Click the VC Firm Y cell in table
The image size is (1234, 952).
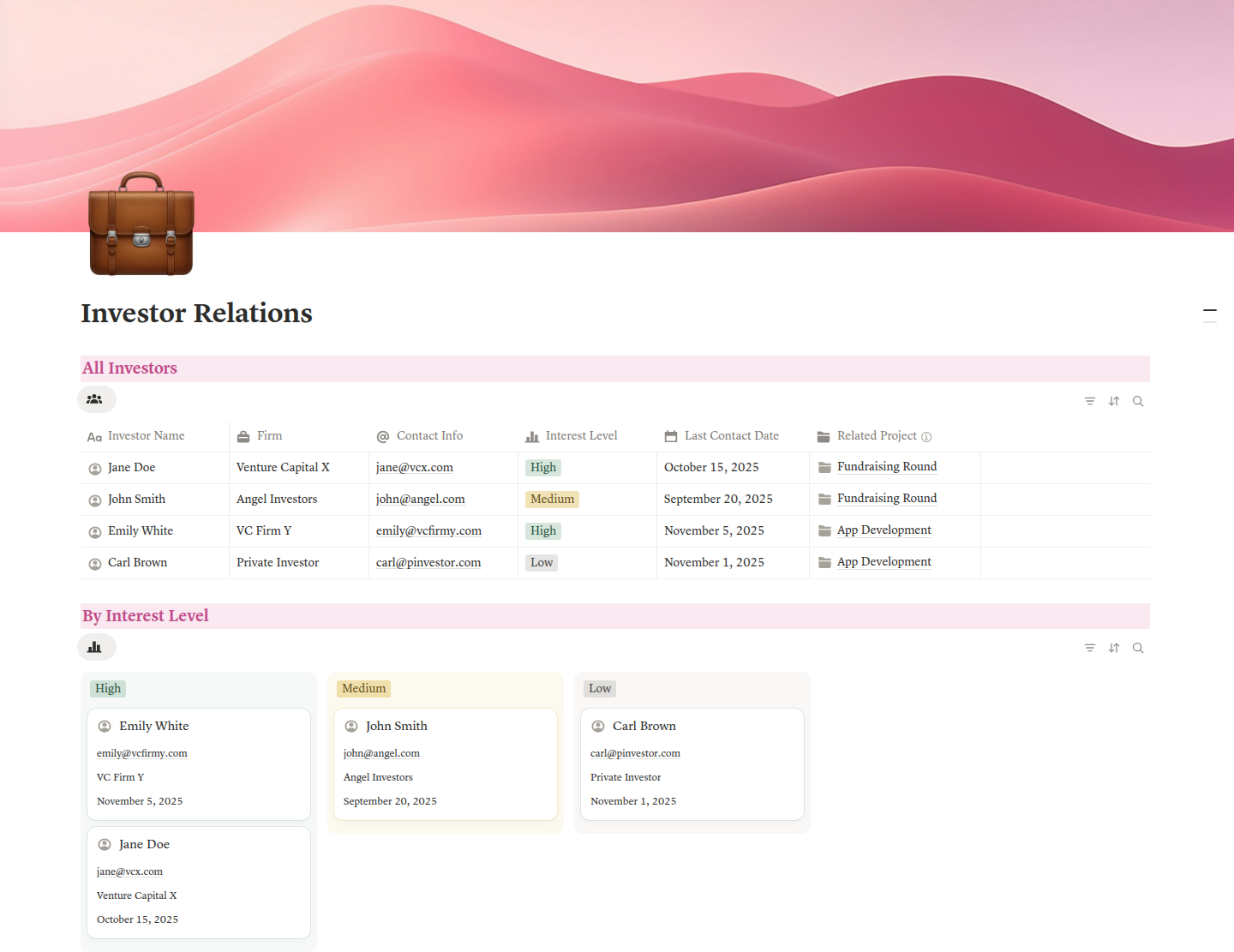[x=299, y=531]
